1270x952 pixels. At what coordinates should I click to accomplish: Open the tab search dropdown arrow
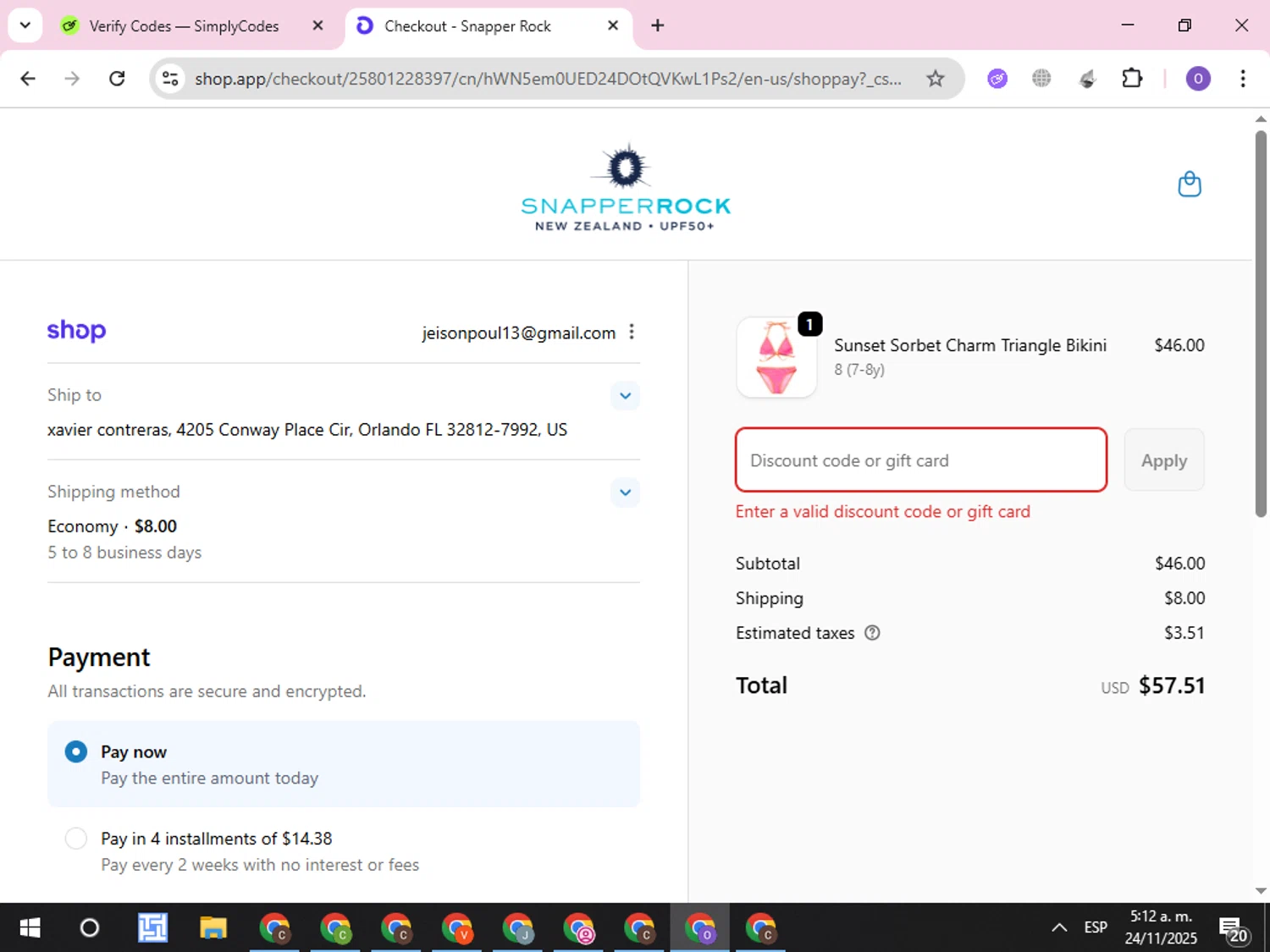click(25, 25)
